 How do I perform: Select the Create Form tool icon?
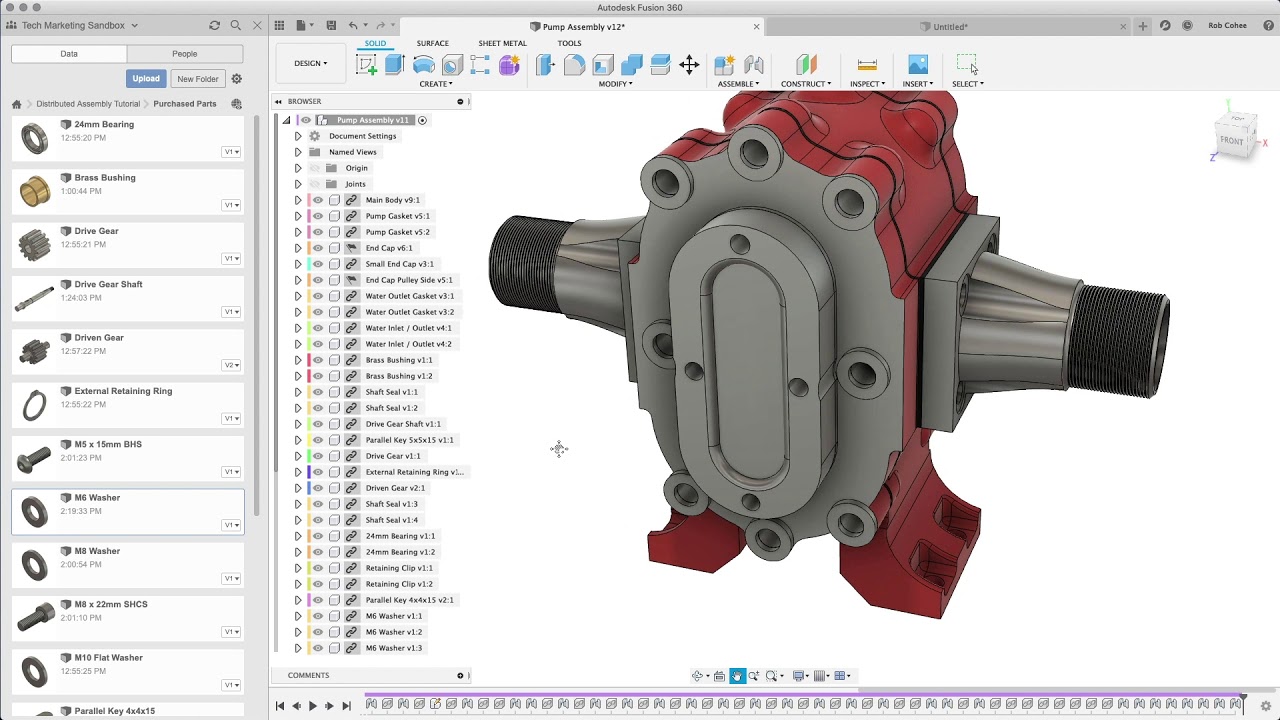tap(509, 65)
